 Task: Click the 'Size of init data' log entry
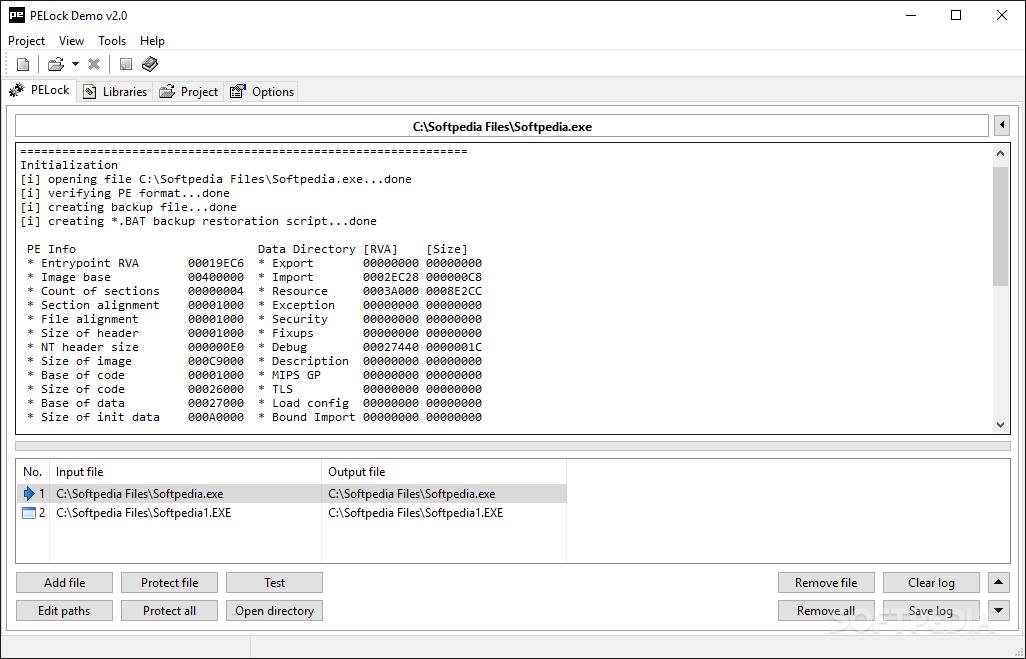135,417
